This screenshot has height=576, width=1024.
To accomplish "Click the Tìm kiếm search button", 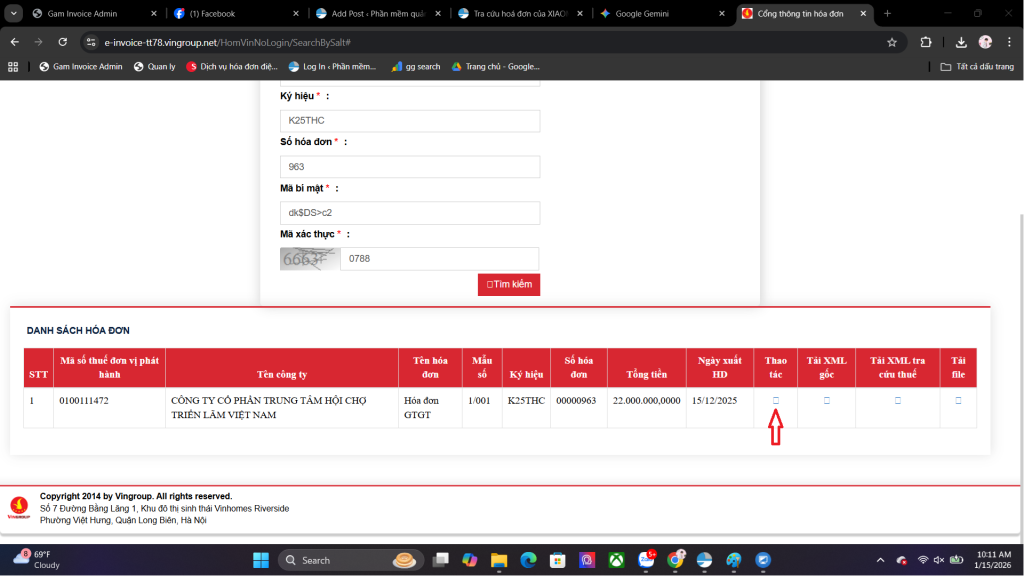I will tap(509, 285).
